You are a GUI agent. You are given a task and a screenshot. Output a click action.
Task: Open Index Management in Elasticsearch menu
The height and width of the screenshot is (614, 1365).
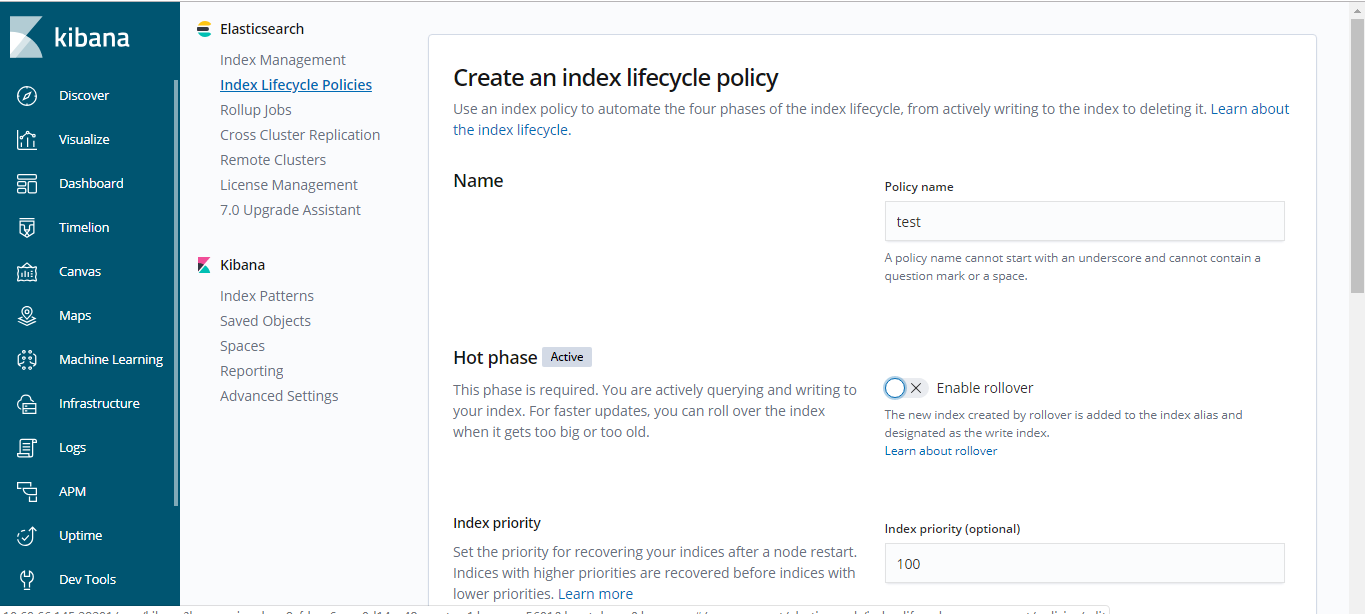point(283,60)
